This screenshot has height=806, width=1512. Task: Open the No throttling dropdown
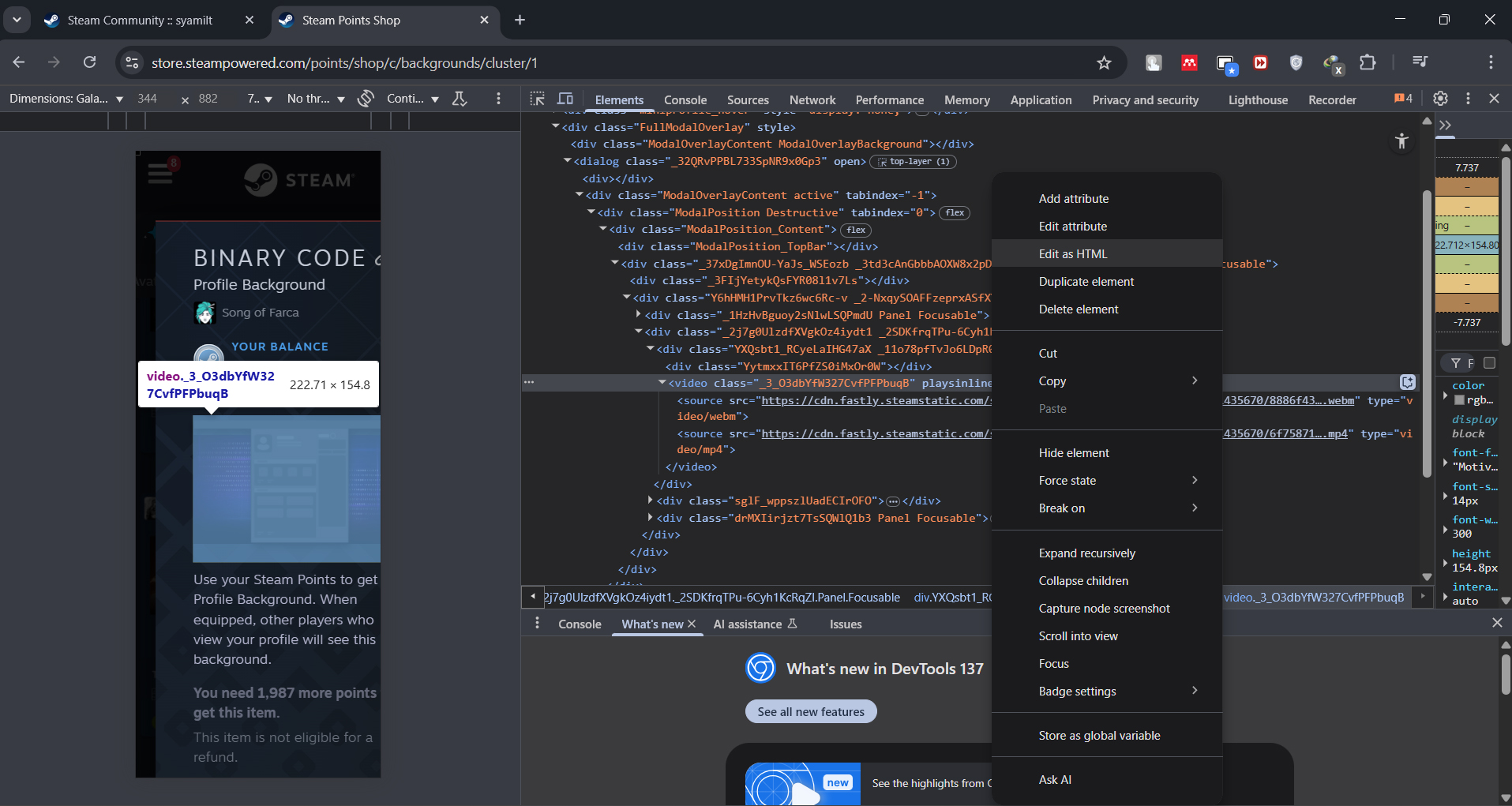pos(316,99)
